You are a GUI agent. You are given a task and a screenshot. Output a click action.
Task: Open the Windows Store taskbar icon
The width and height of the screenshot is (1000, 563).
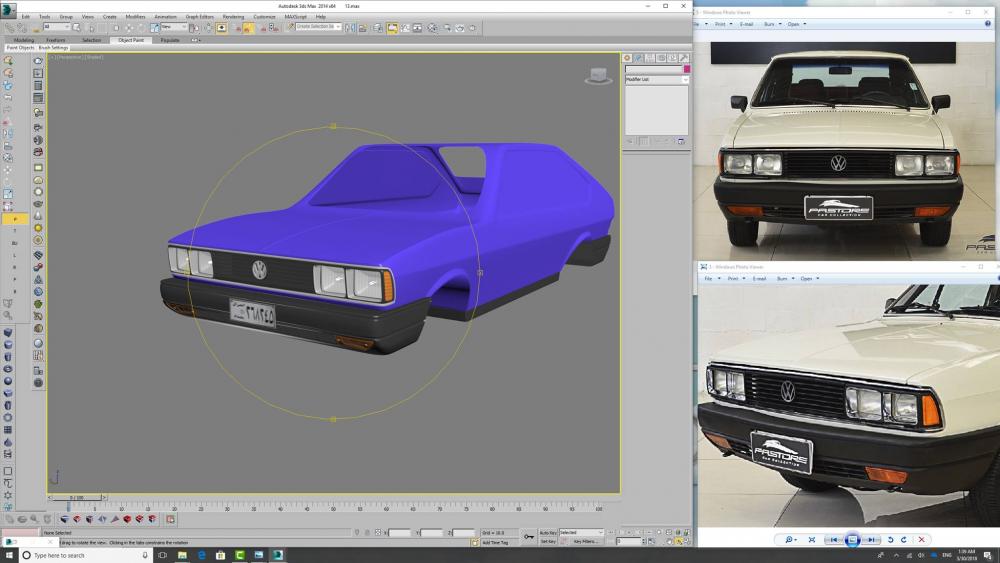tap(220, 555)
